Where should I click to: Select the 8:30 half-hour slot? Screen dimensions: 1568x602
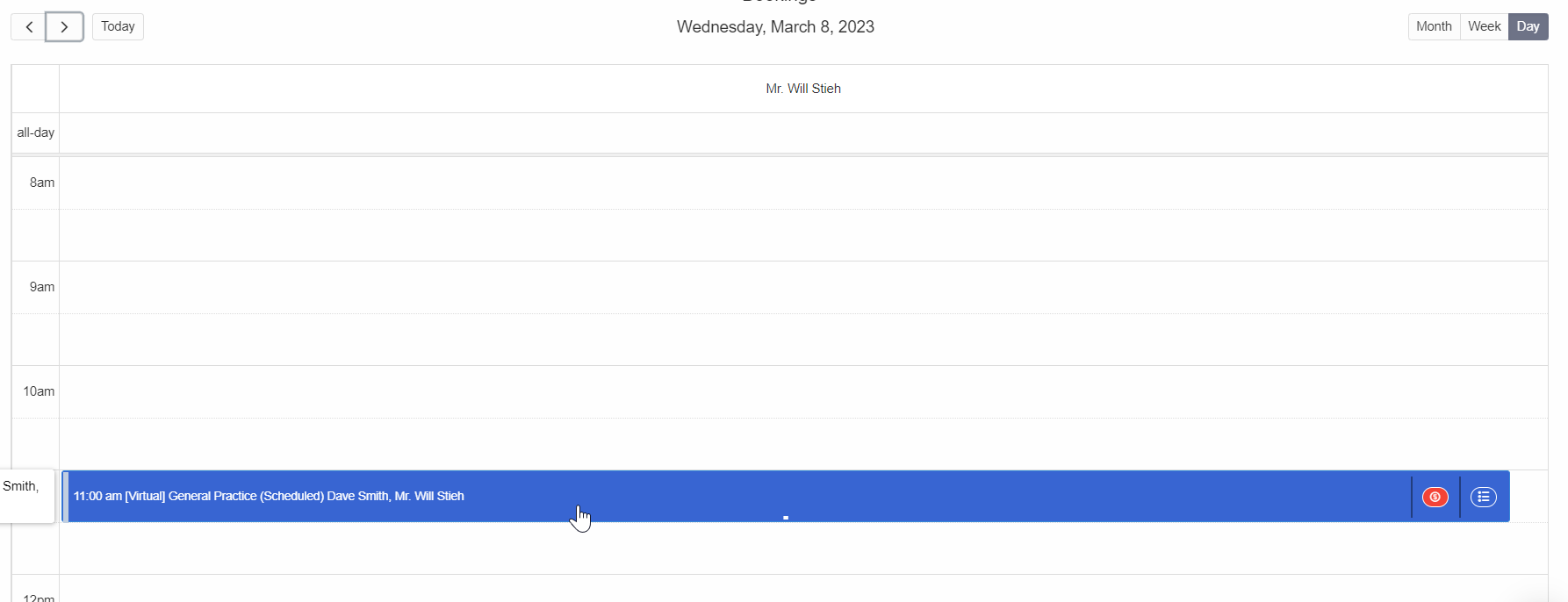click(803, 235)
